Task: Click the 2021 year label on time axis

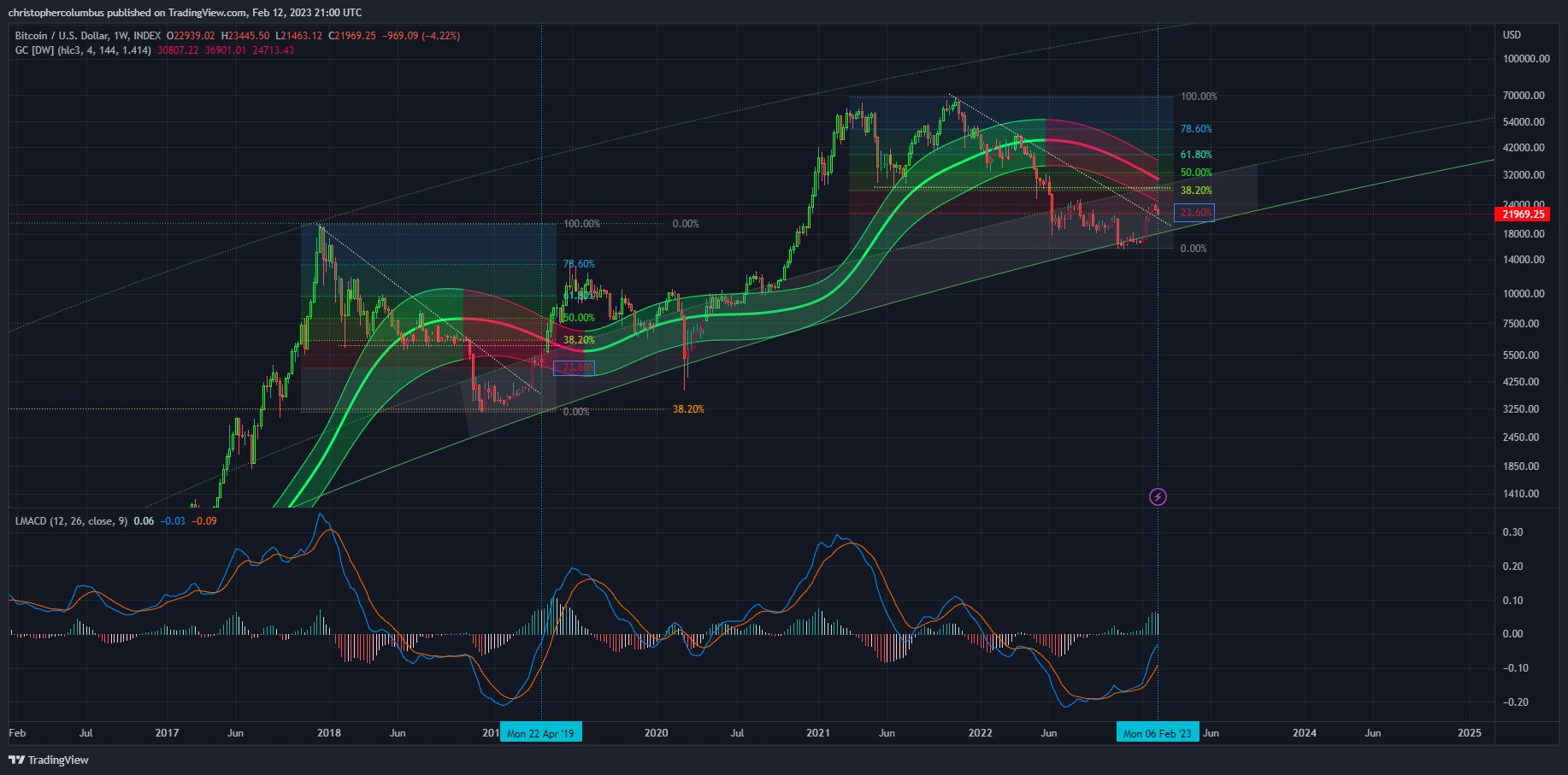Action: tap(818, 733)
